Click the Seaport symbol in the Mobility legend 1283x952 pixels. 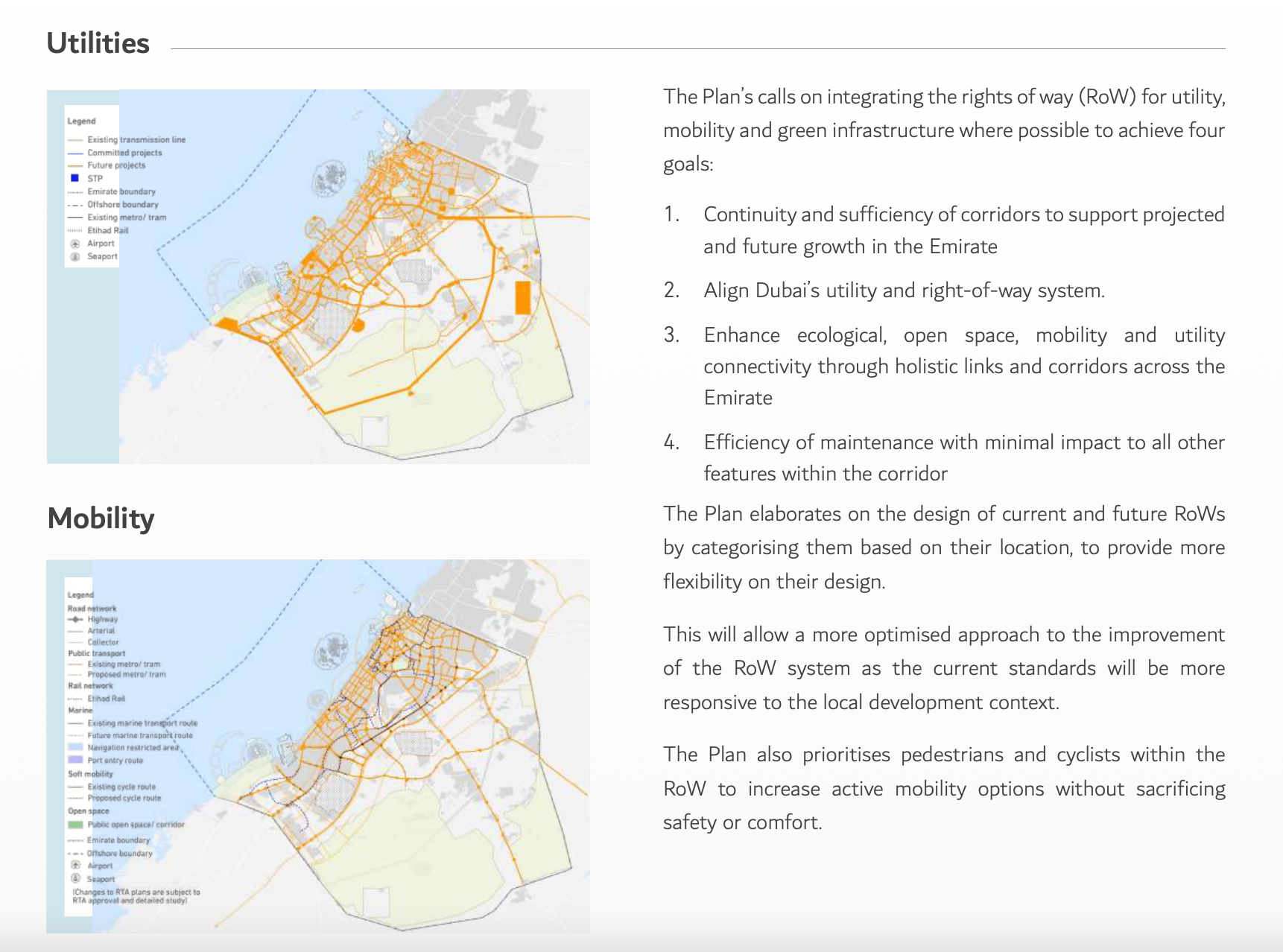point(75,878)
